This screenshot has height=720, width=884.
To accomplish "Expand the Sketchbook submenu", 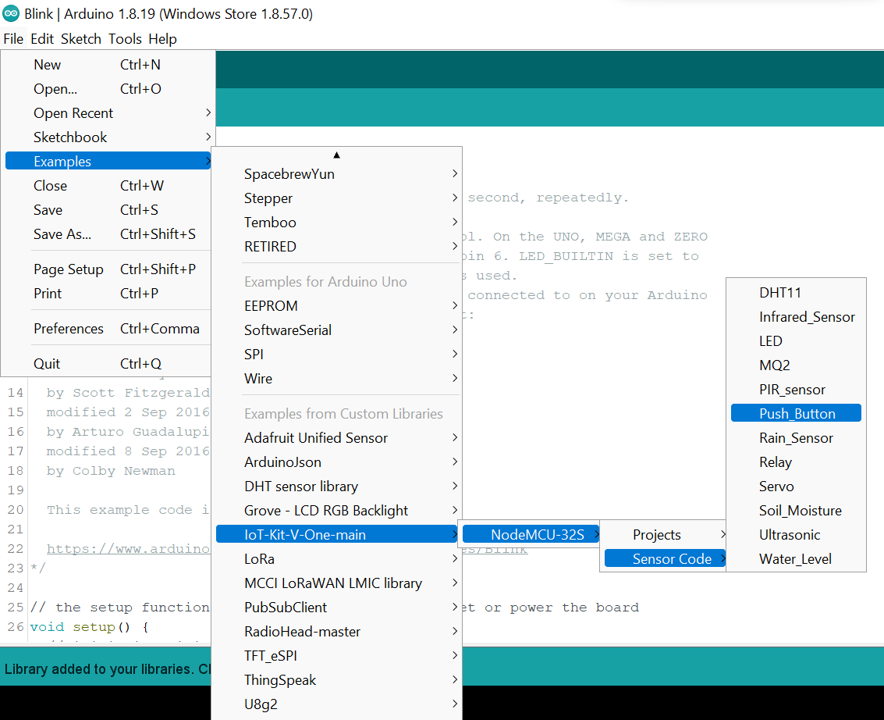I will point(108,137).
